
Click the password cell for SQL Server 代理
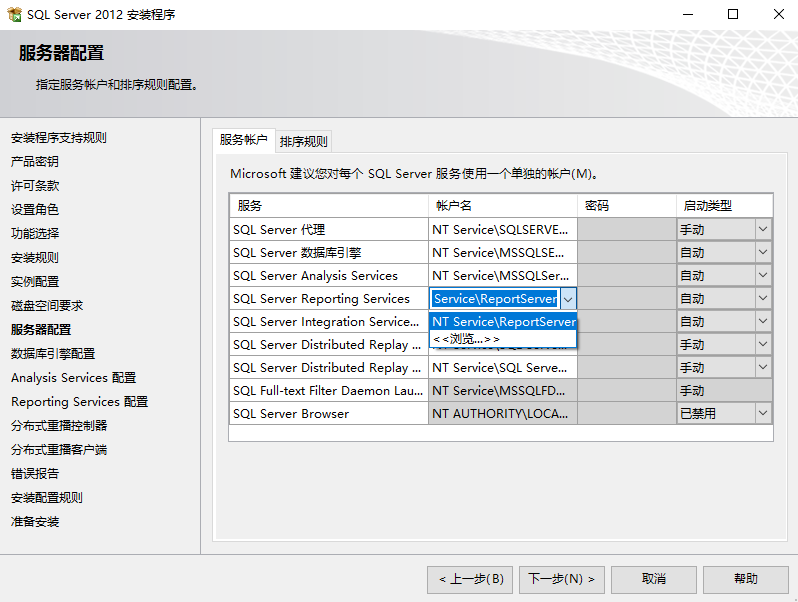(x=627, y=230)
